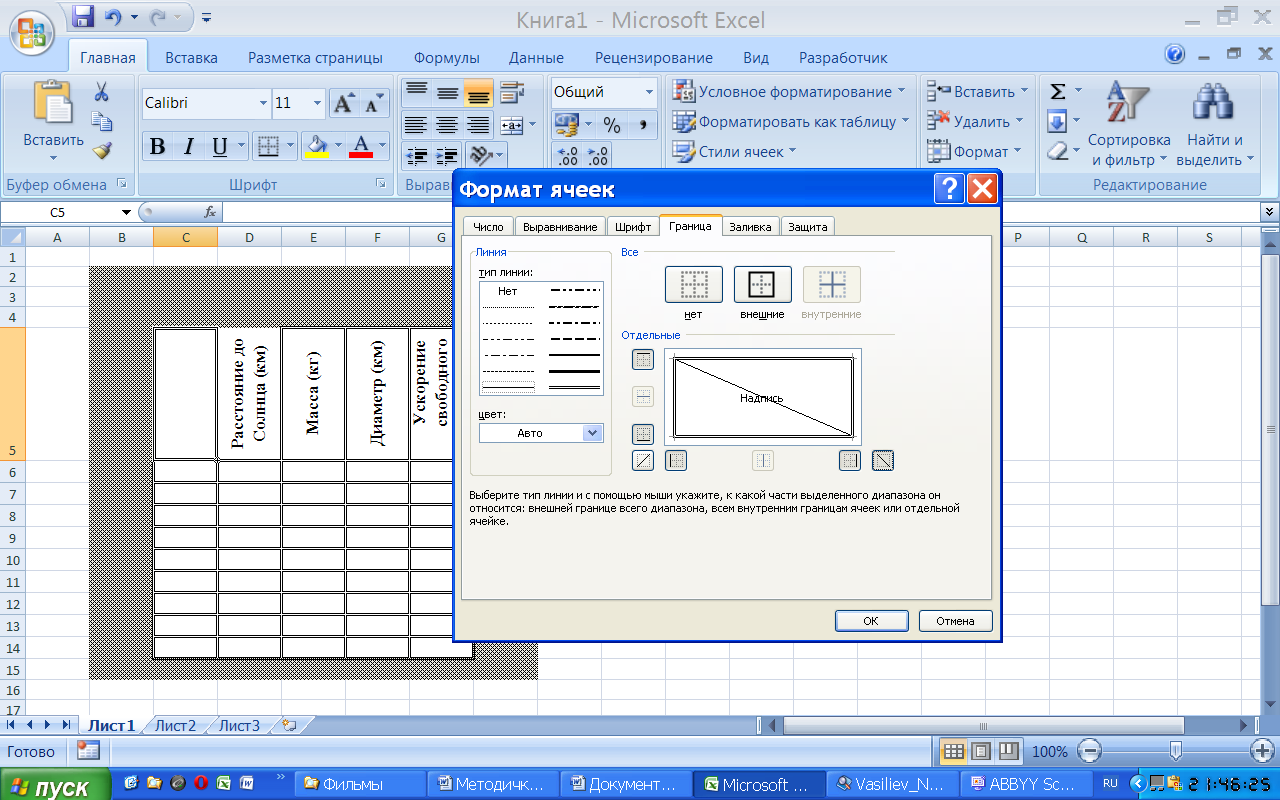The width and height of the screenshot is (1280, 800).
Task: Click the merge and center cells icon
Action: (511, 125)
